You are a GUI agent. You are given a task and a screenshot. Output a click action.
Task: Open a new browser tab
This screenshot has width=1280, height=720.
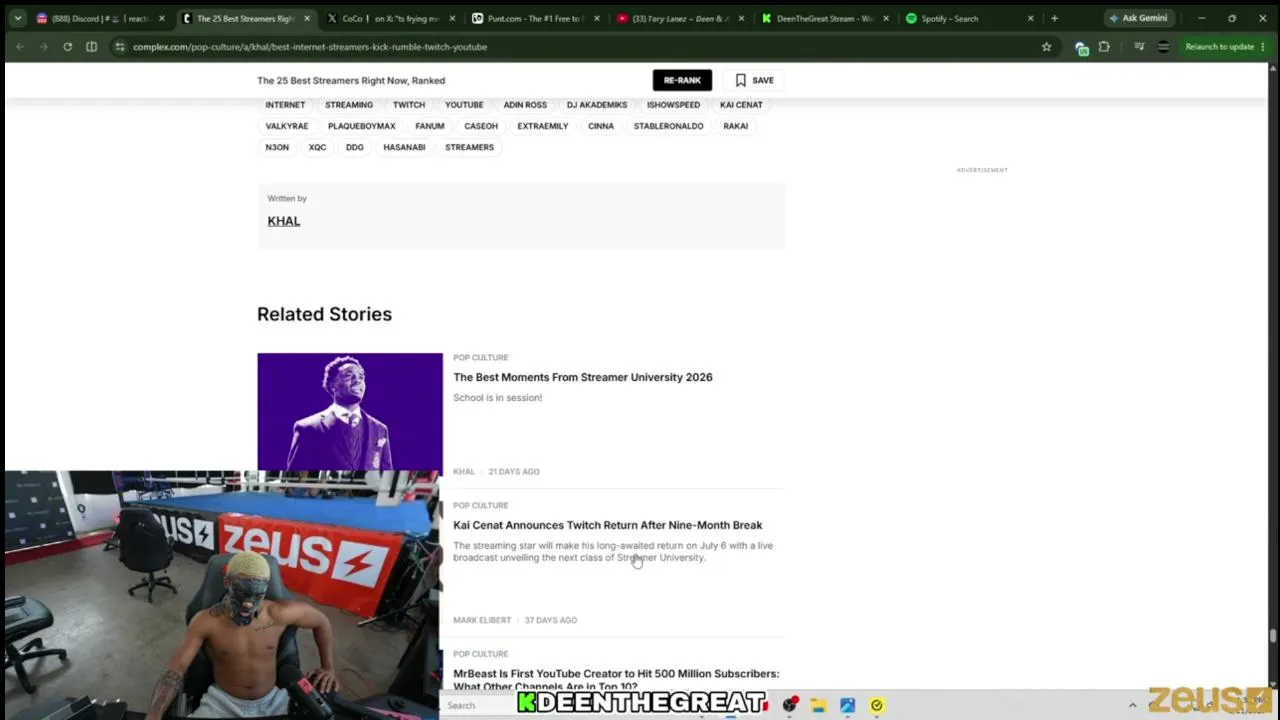pyautogui.click(x=1054, y=18)
